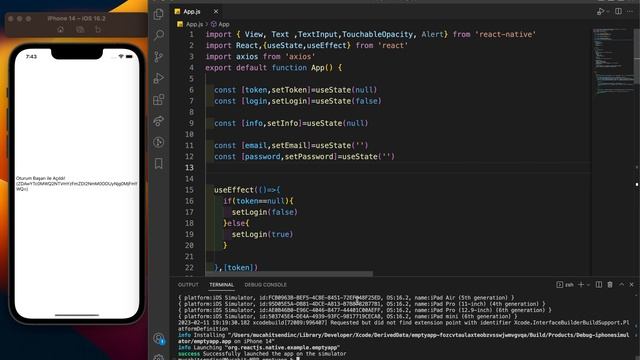Close the App.js editor tab
The width and height of the screenshot is (640, 360).
click(216, 11)
